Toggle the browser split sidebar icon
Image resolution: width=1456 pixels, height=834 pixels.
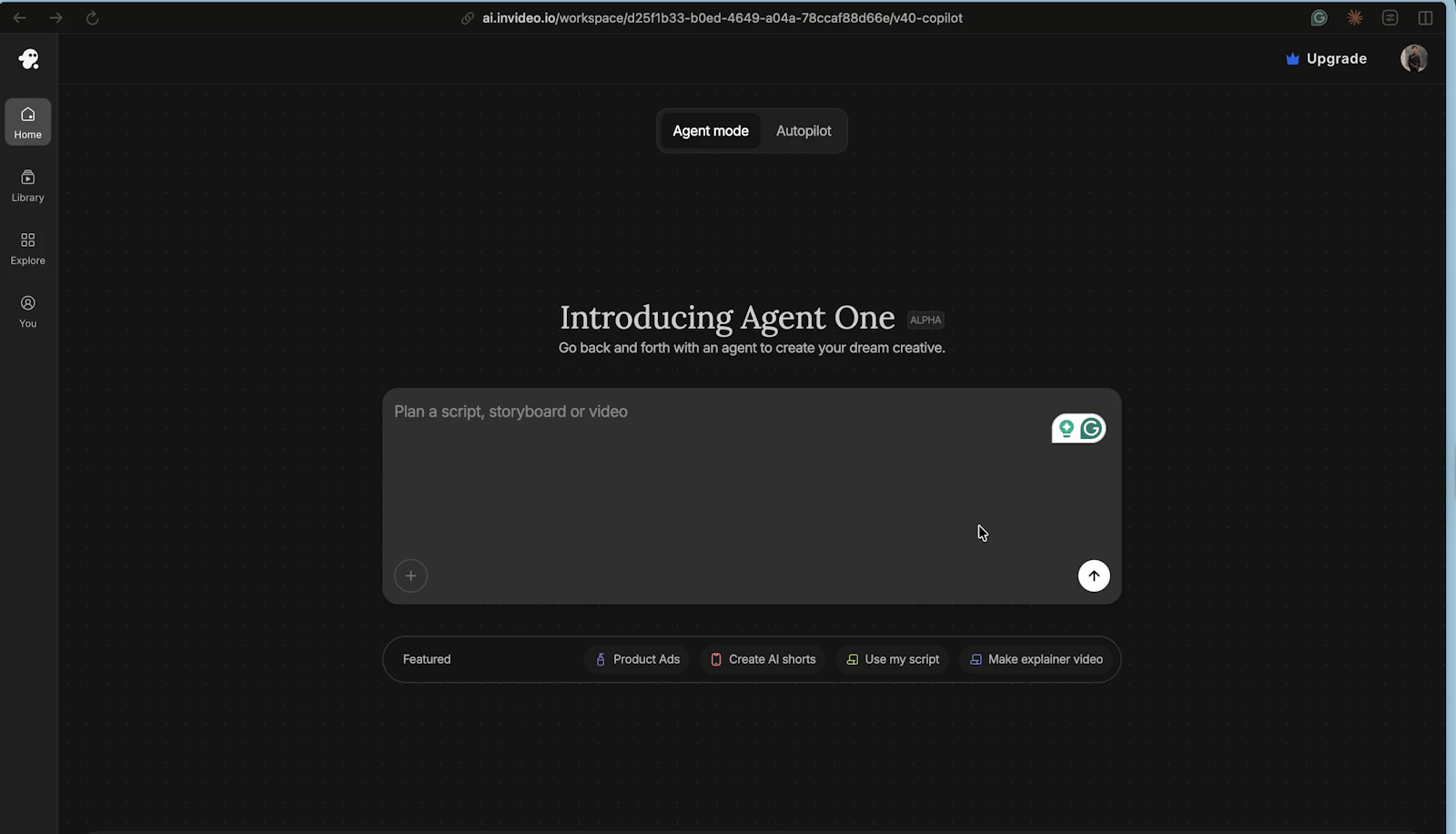(x=1425, y=17)
